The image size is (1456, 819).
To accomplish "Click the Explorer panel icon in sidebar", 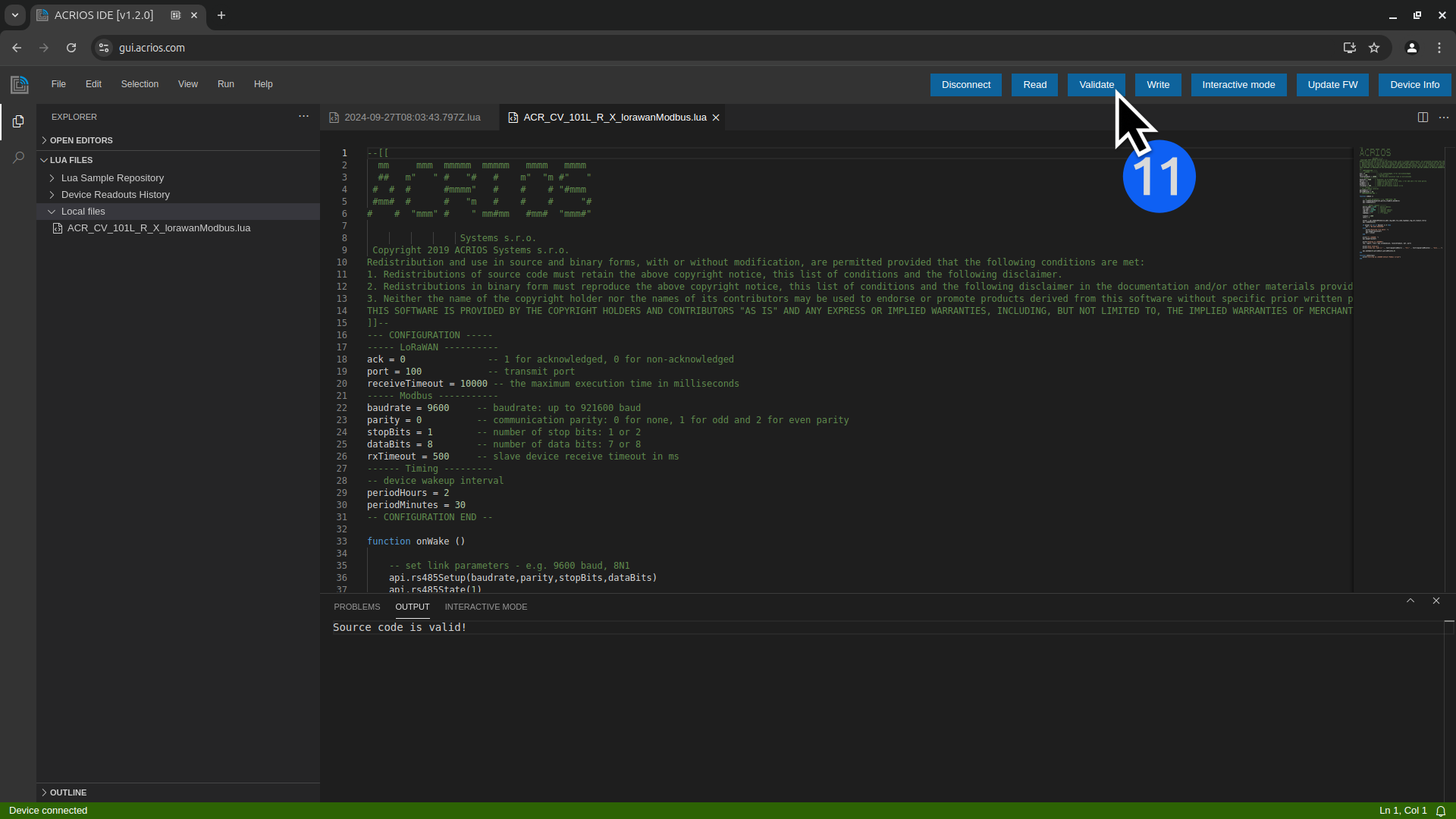I will 19,121.
